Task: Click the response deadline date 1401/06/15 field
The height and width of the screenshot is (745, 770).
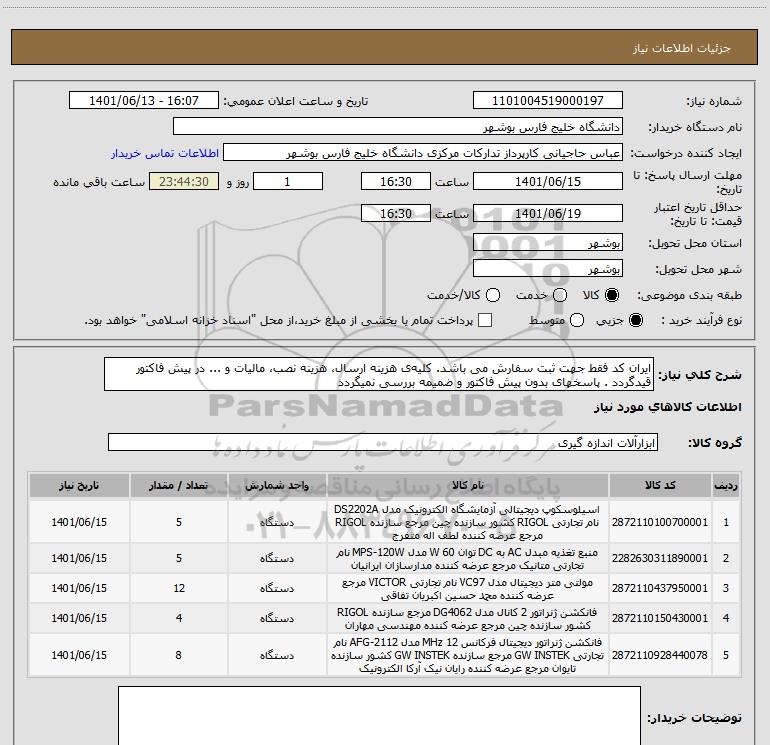Action: click(548, 182)
